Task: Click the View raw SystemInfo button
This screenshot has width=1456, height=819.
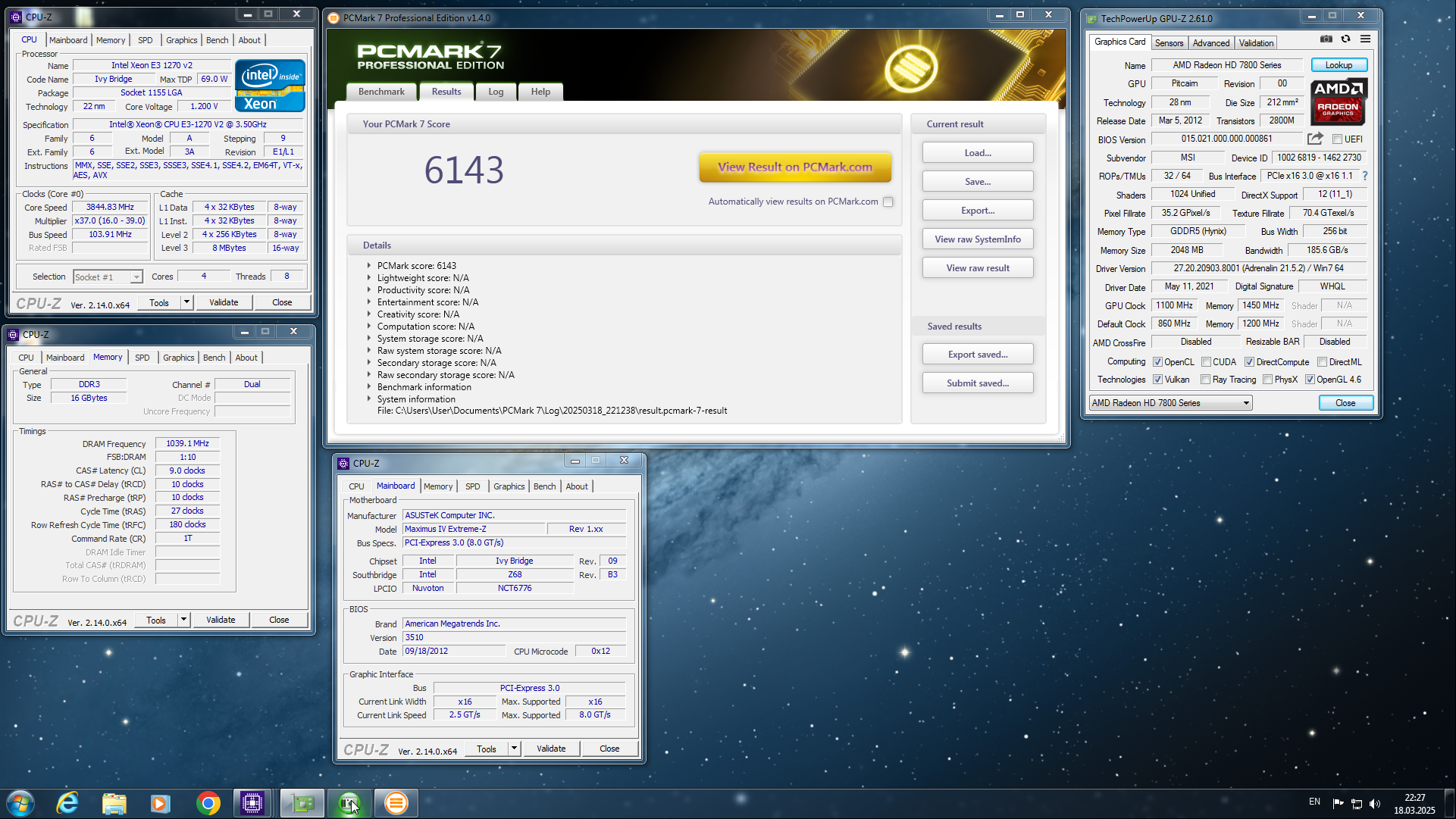Action: click(978, 239)
